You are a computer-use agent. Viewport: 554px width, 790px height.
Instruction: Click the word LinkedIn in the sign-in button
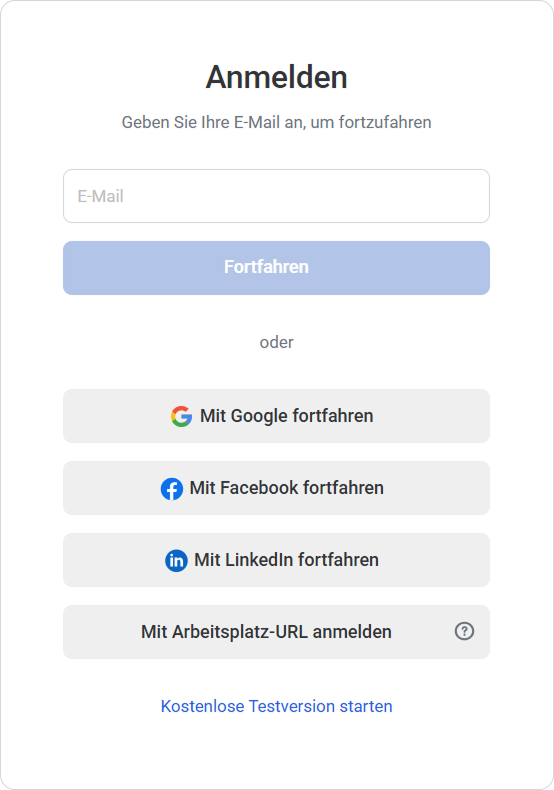[259, 560]
